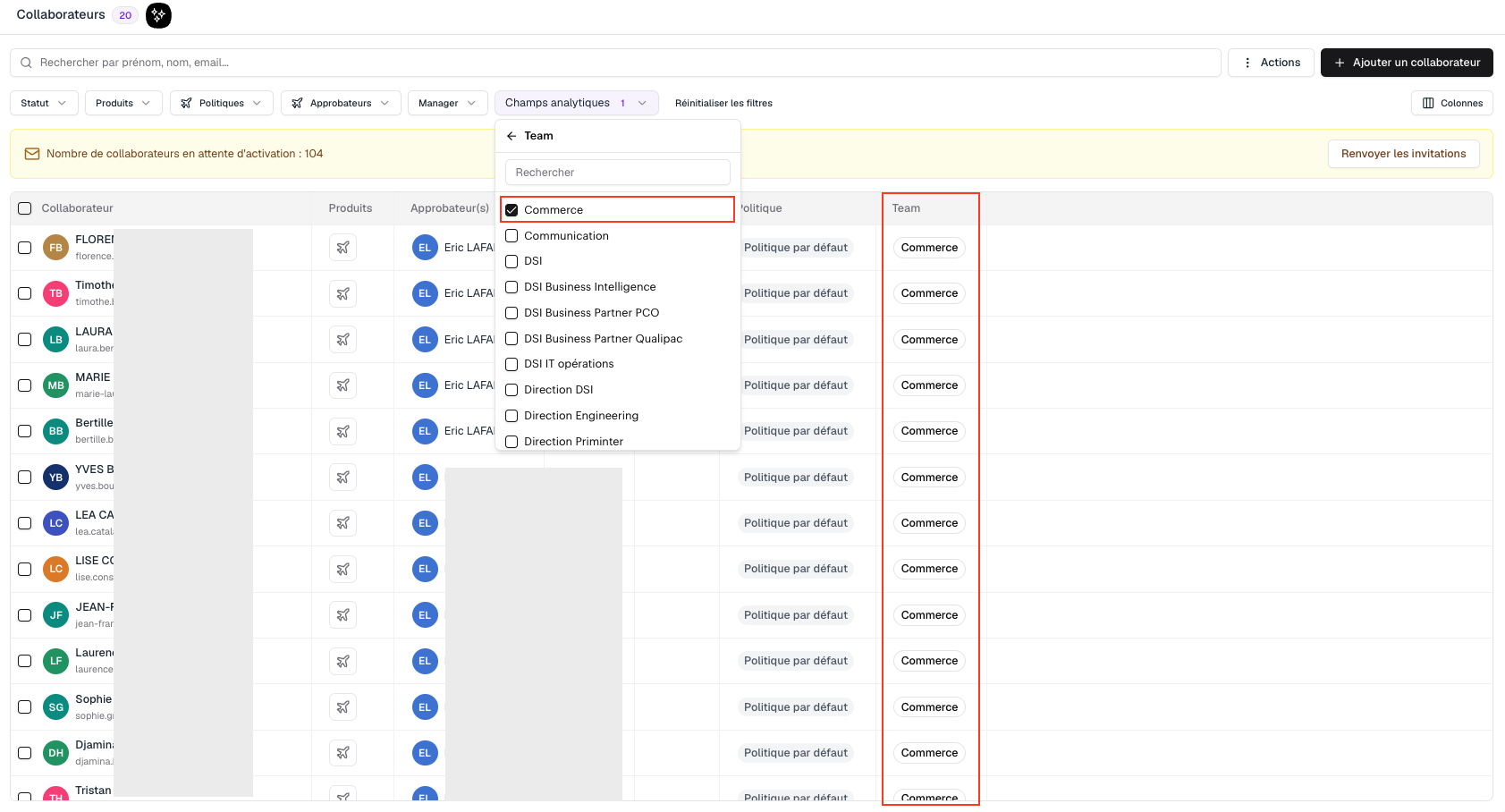
Task: Click the LB avatar of Laura
Action: 56,340
